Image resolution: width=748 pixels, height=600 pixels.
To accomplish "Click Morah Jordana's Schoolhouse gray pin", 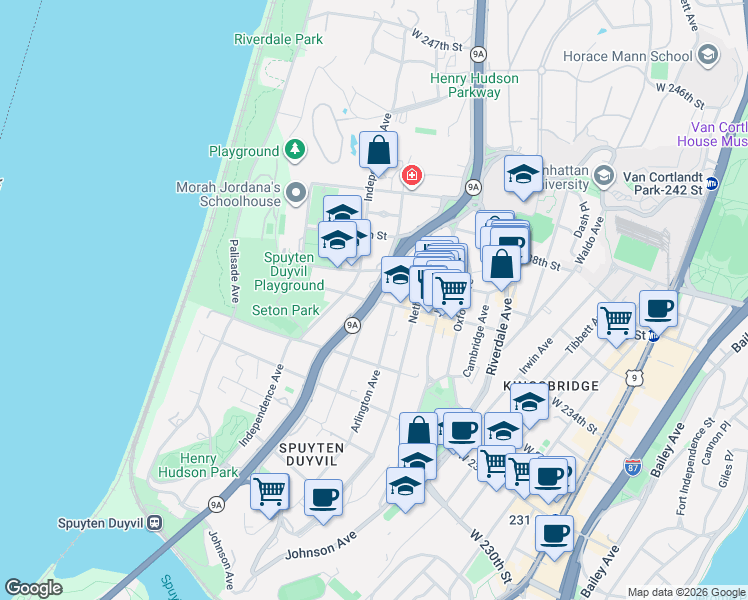I will point(296,194).
